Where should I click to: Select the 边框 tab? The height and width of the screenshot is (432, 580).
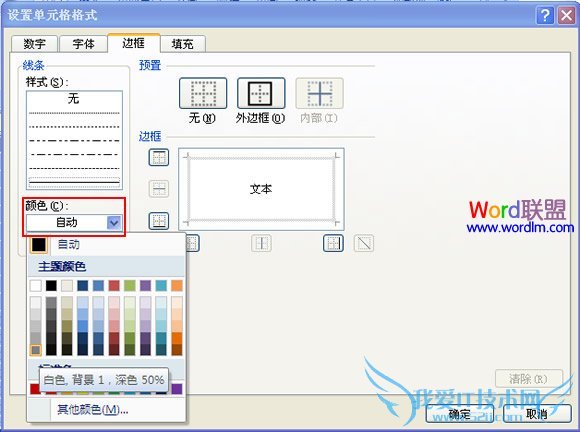click(x=134, y=43)
